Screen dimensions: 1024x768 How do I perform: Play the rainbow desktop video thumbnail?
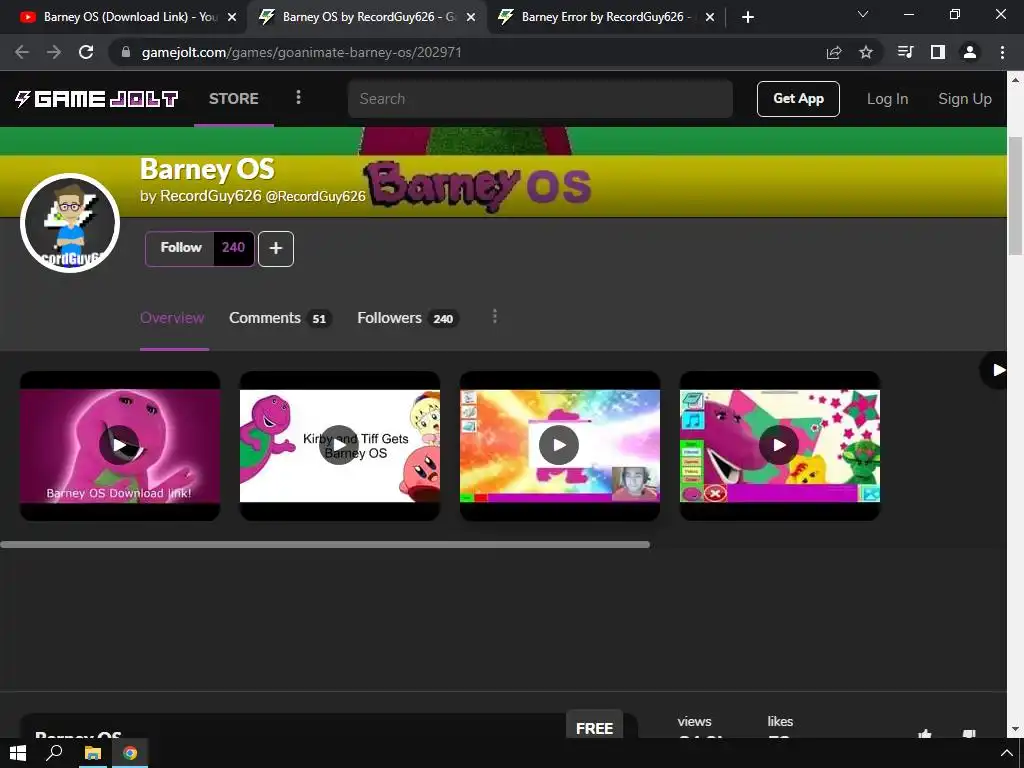click(x=559, y=445)
